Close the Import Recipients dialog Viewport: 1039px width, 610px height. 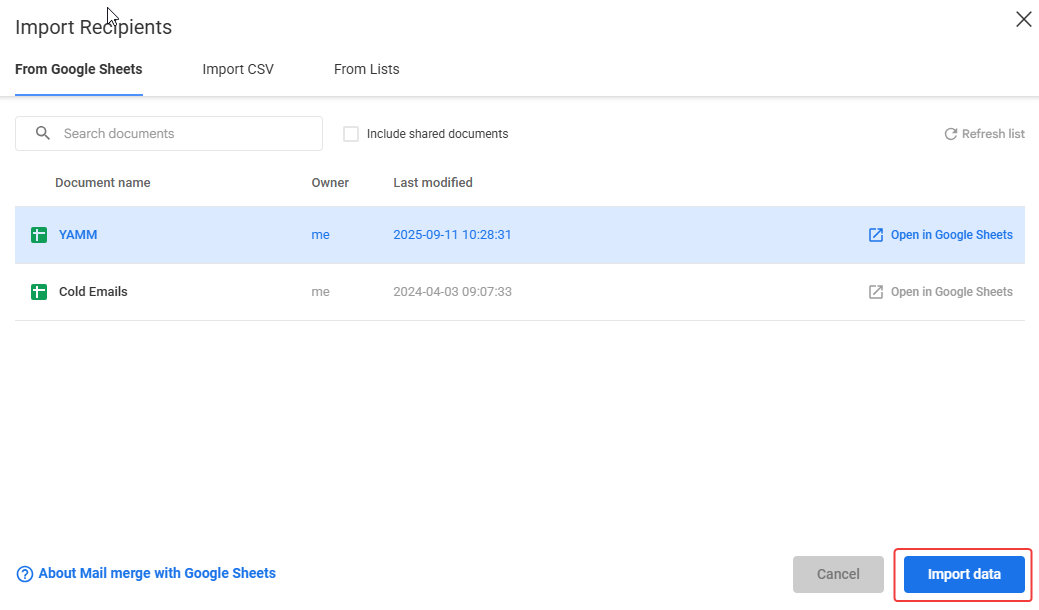1023,20
